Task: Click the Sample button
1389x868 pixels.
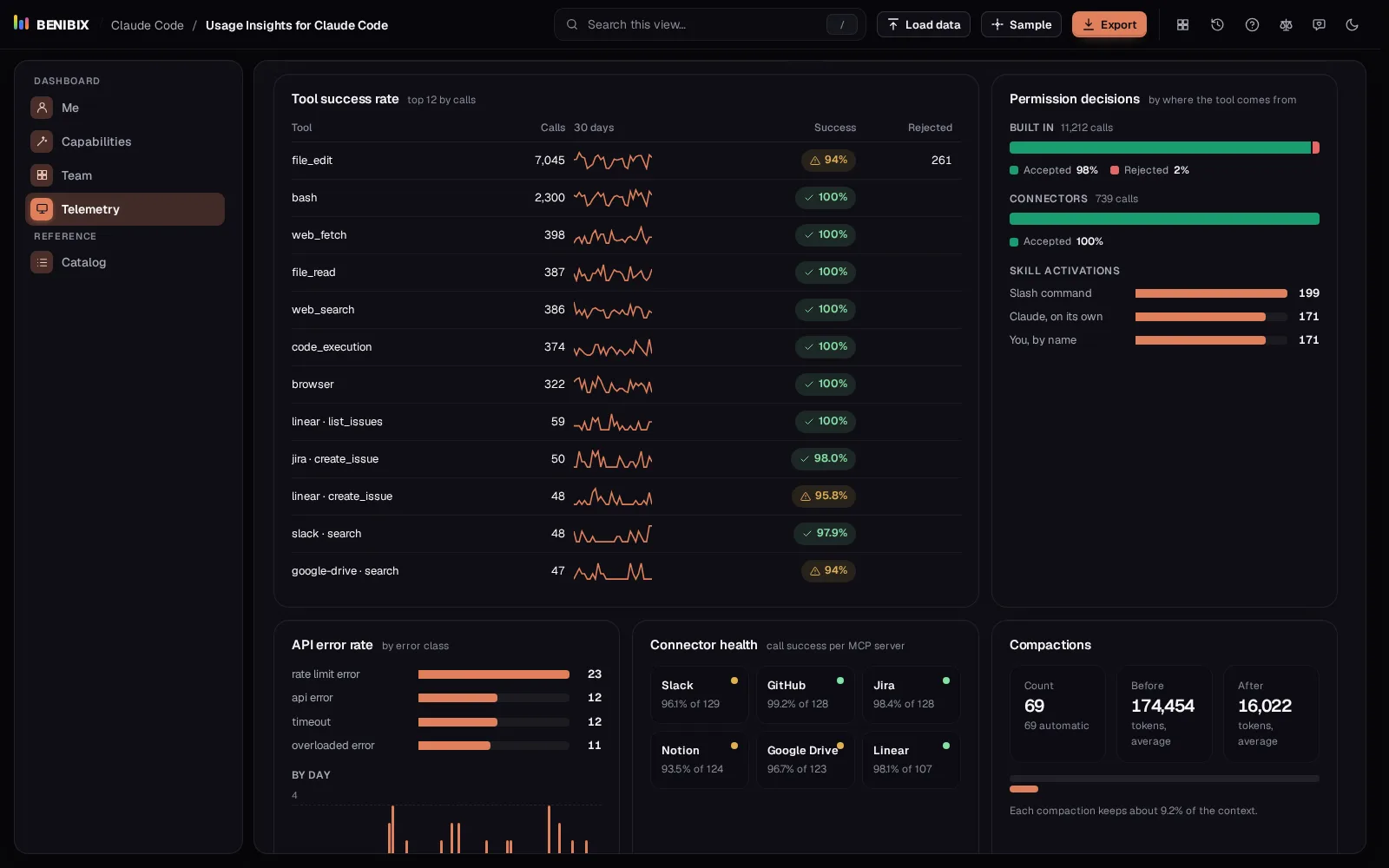Action: pos(1021,24)
